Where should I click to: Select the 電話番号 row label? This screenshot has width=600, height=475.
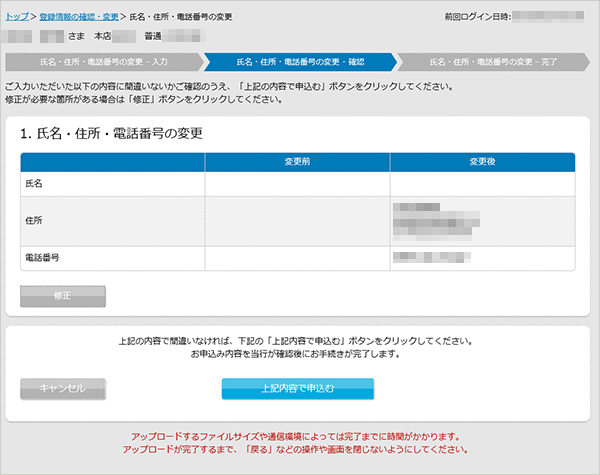[42, 258]
